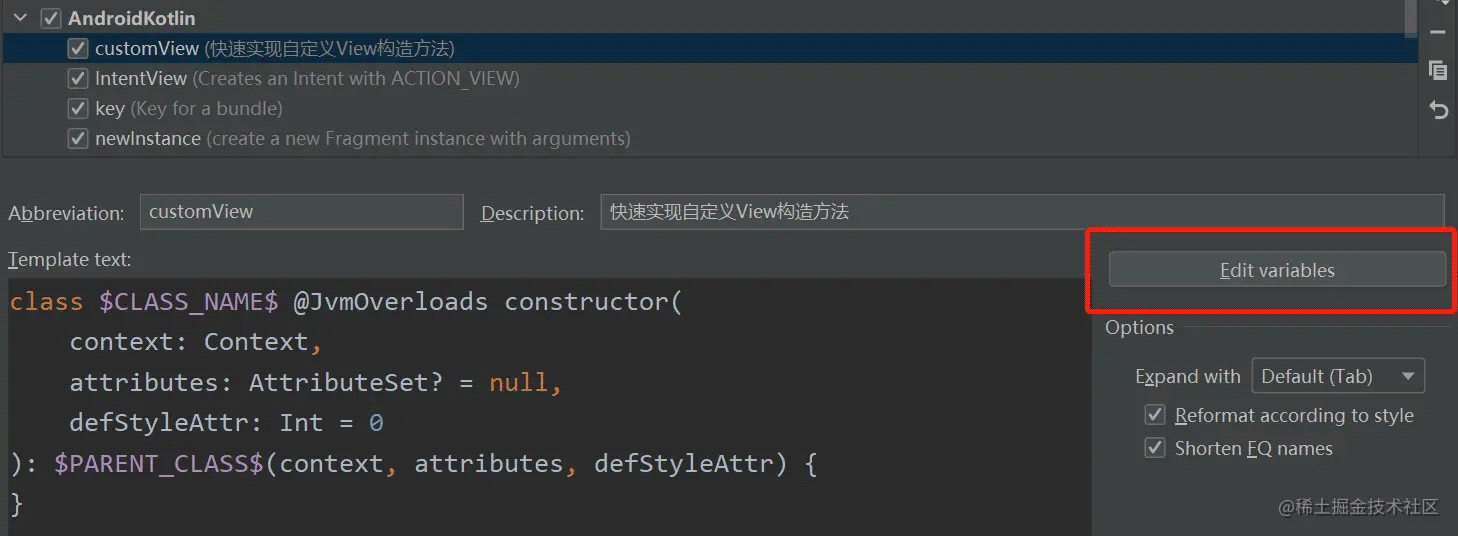Click into the Abbreviation text field
The height and width of the screenshot is (536, 1458).
tap(301, 212)
